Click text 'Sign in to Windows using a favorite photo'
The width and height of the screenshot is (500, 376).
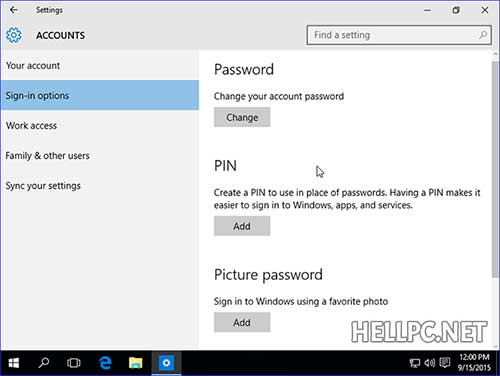click(301, 302)
